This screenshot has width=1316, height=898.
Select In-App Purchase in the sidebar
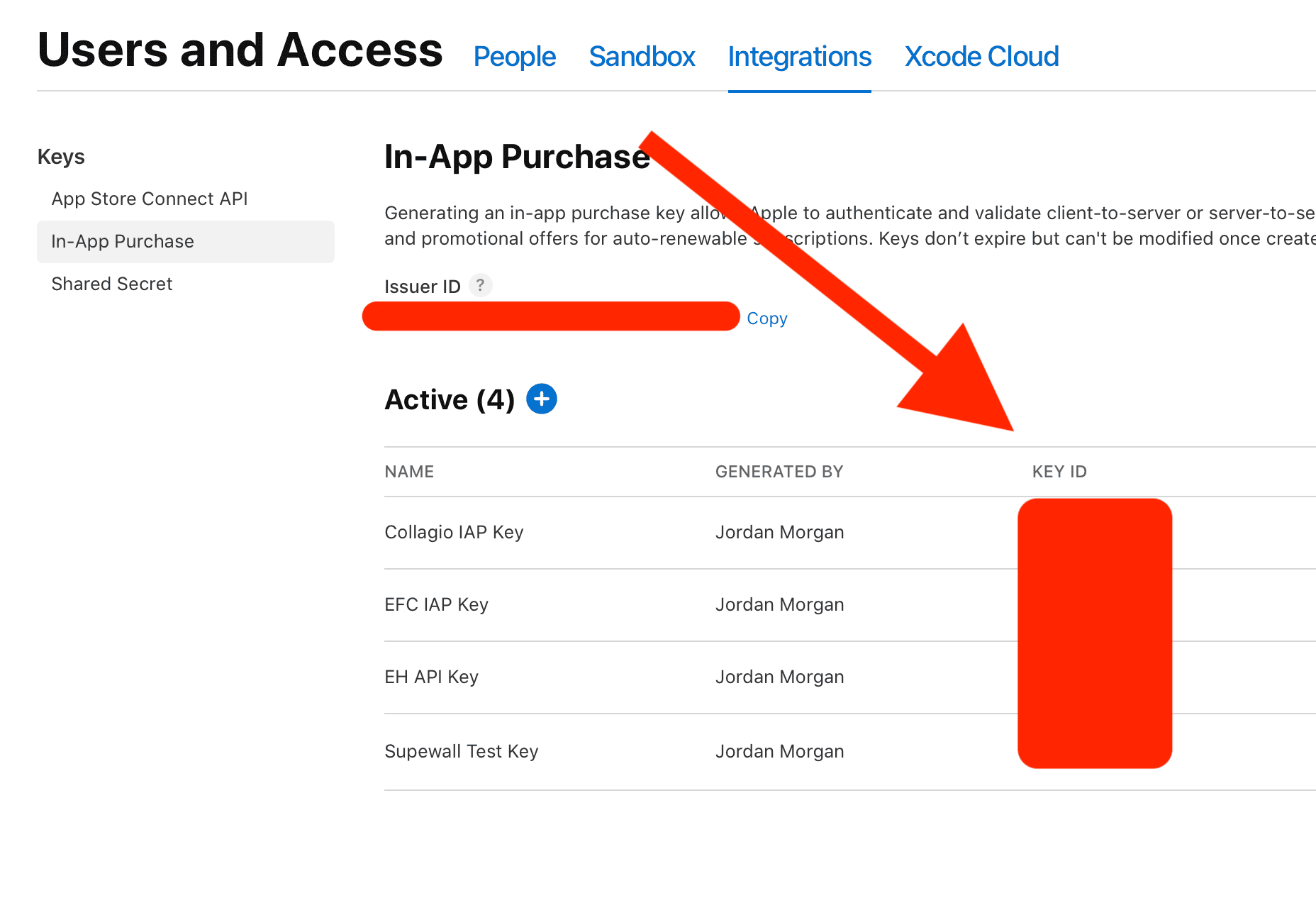point(123,242)
